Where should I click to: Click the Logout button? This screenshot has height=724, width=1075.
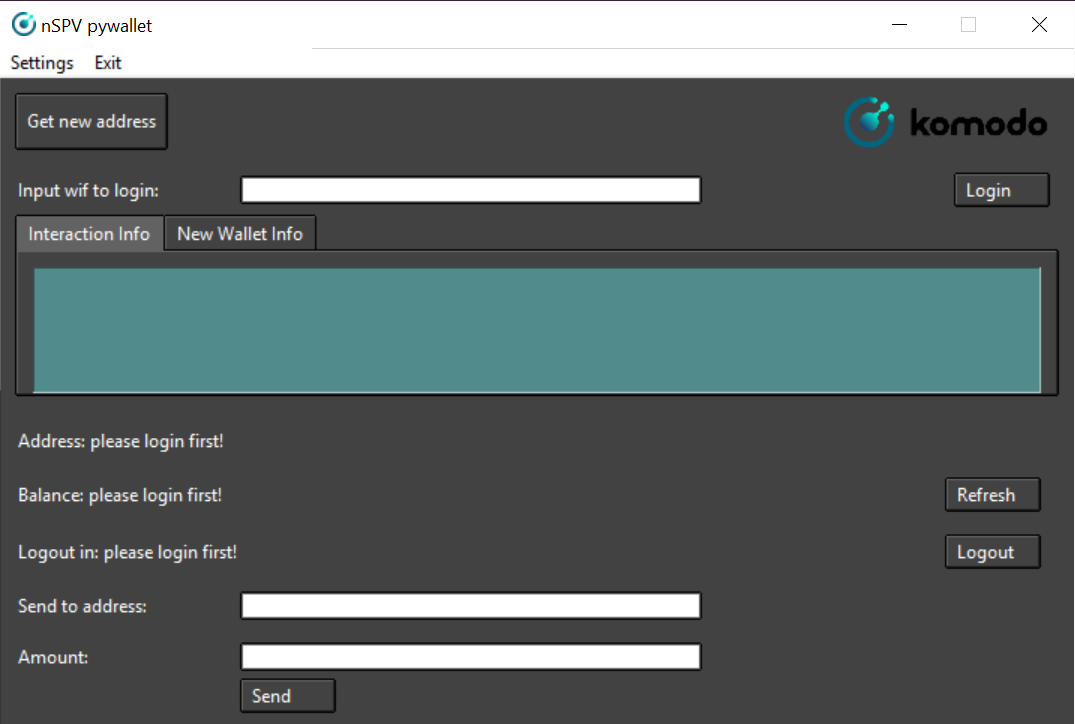pos(993,552)
